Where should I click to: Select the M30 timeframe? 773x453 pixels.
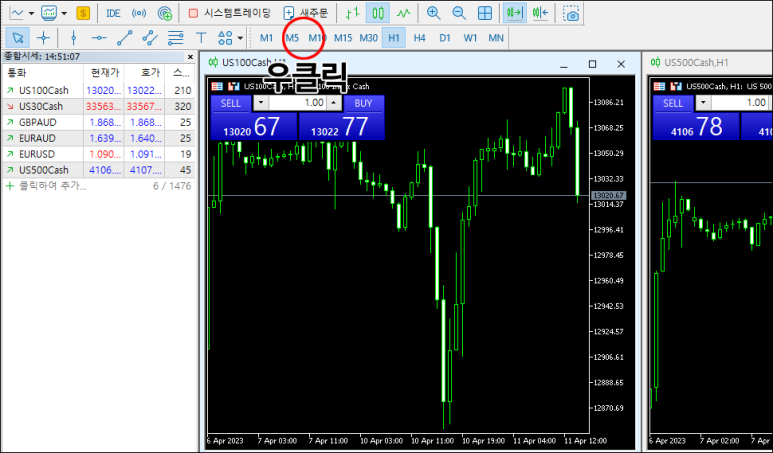[x=369, y=37]
